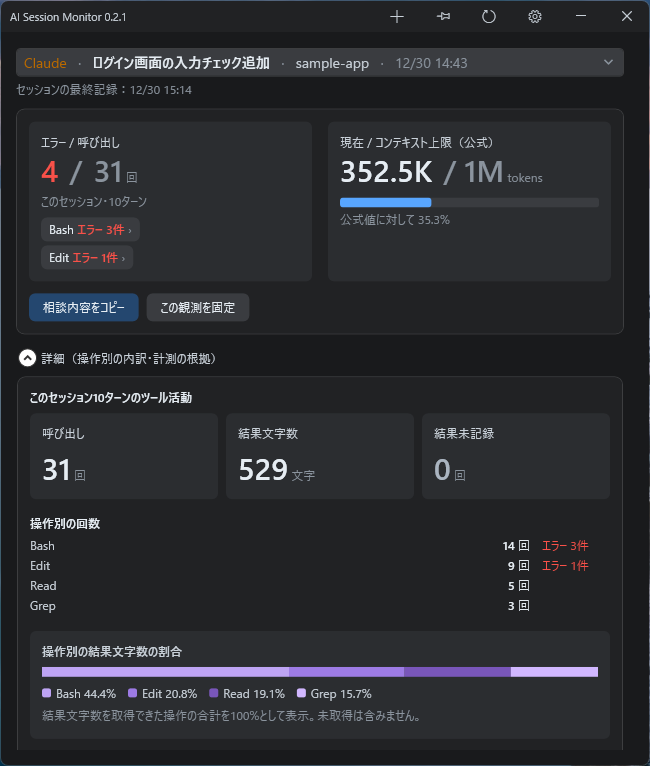Close the AI Session Monitor window
Viewport: 650px width, 766px height.
coord(627,17)
